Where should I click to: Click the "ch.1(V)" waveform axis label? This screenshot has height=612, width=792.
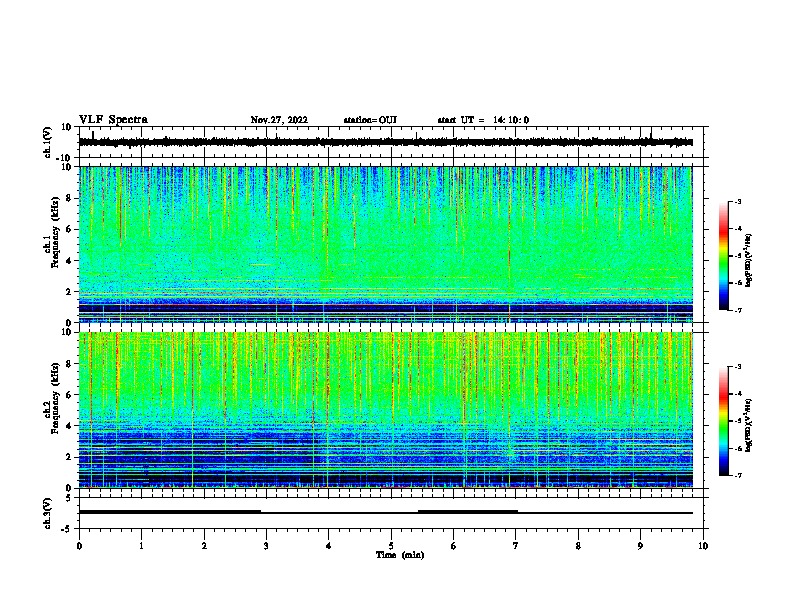pyautogui.click(x=47, y=142)
